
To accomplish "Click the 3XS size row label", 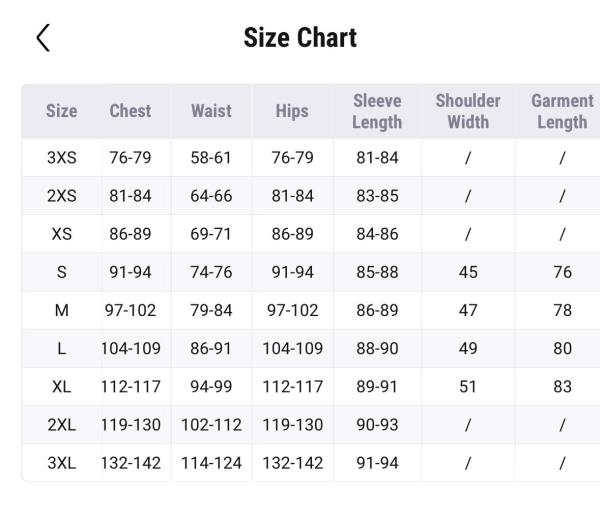I will pos(61,158).
